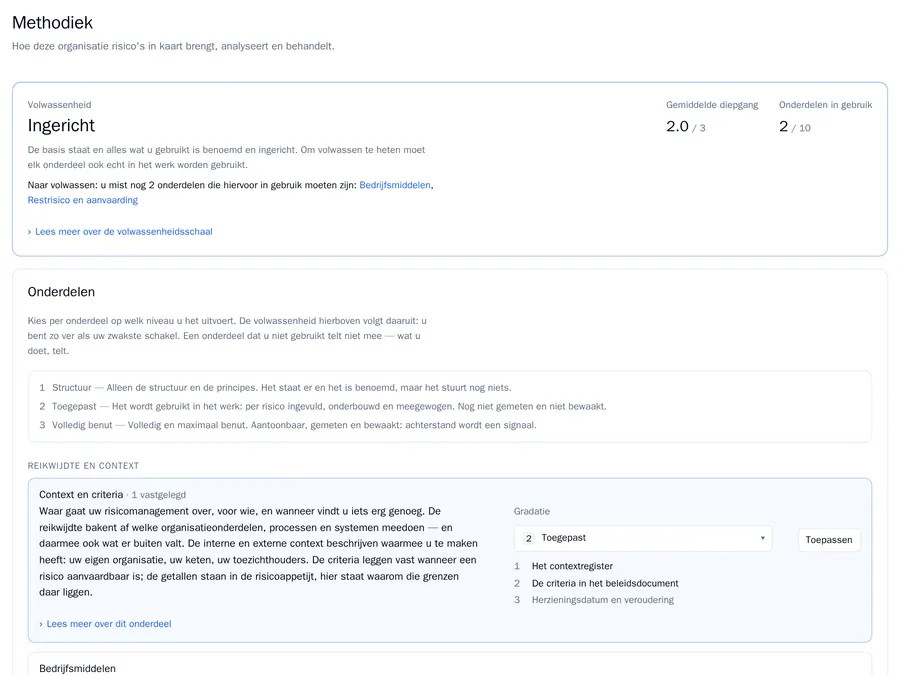
Task: Open the Gradatie dropdown showing Toegepast
Action: tap(643, 538)
